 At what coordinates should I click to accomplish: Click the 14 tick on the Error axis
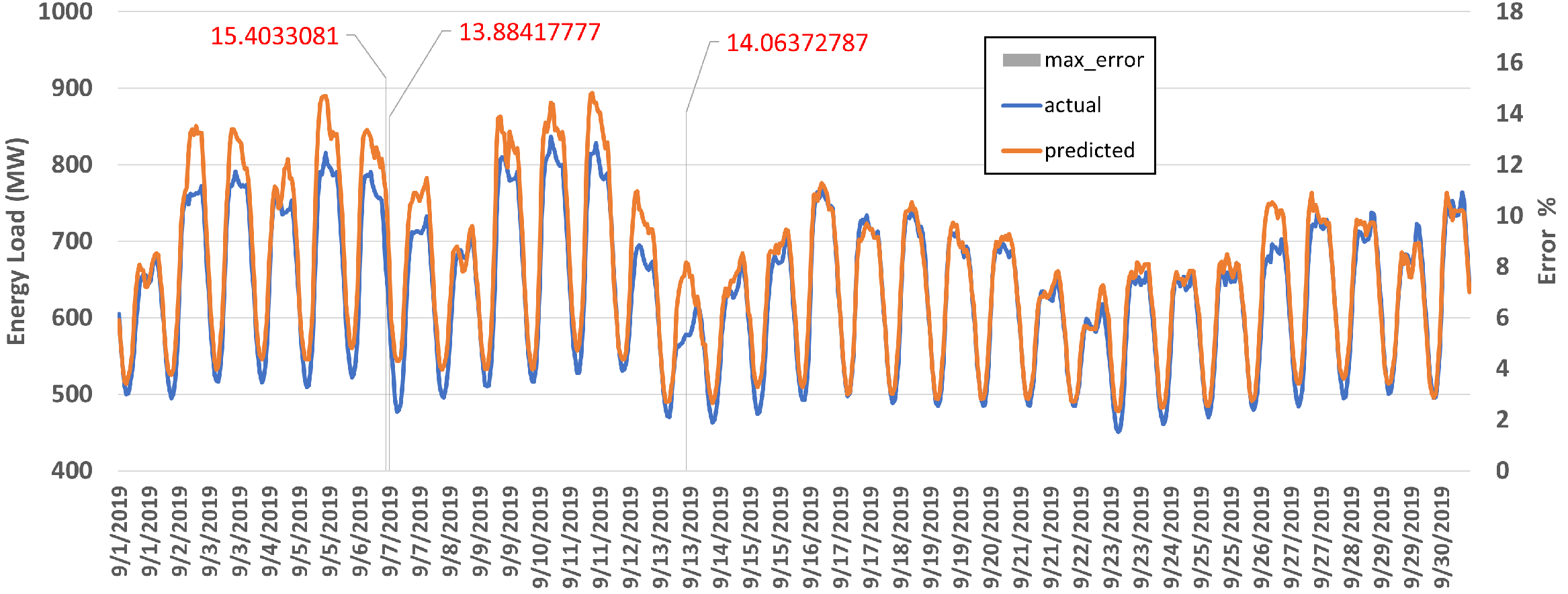(1509, 114)
